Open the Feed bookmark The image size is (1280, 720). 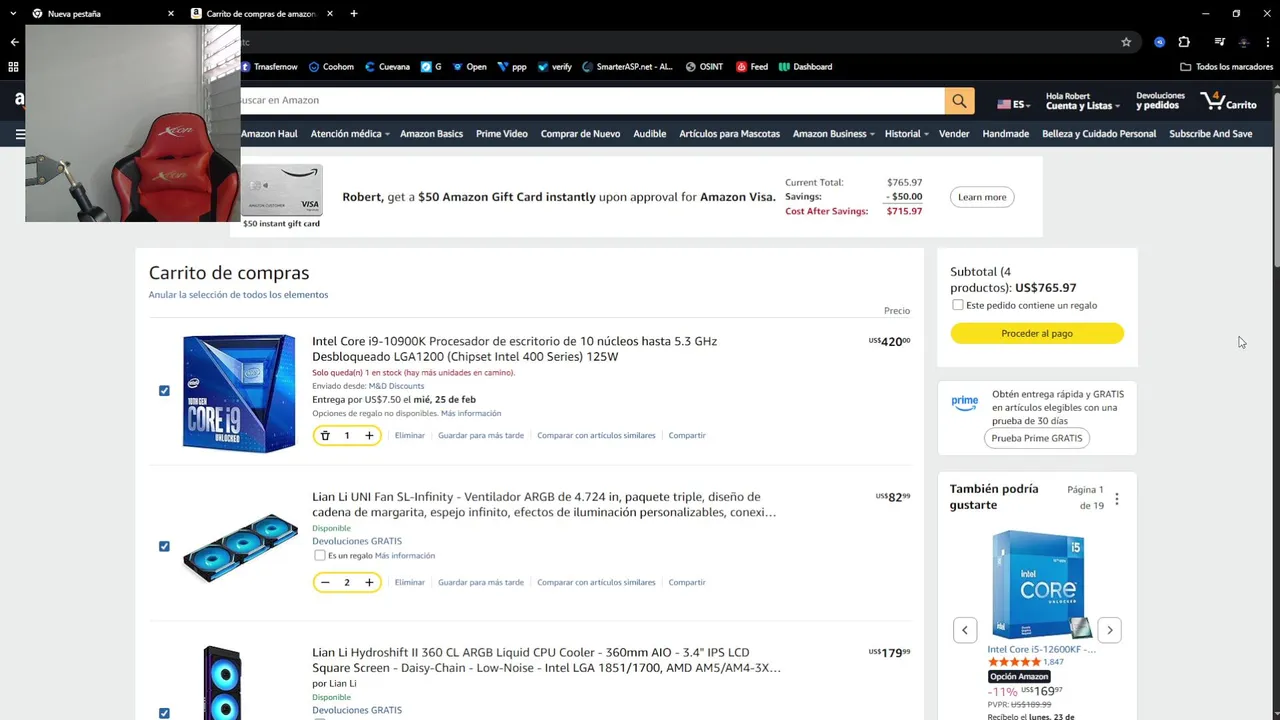(752, 67)
